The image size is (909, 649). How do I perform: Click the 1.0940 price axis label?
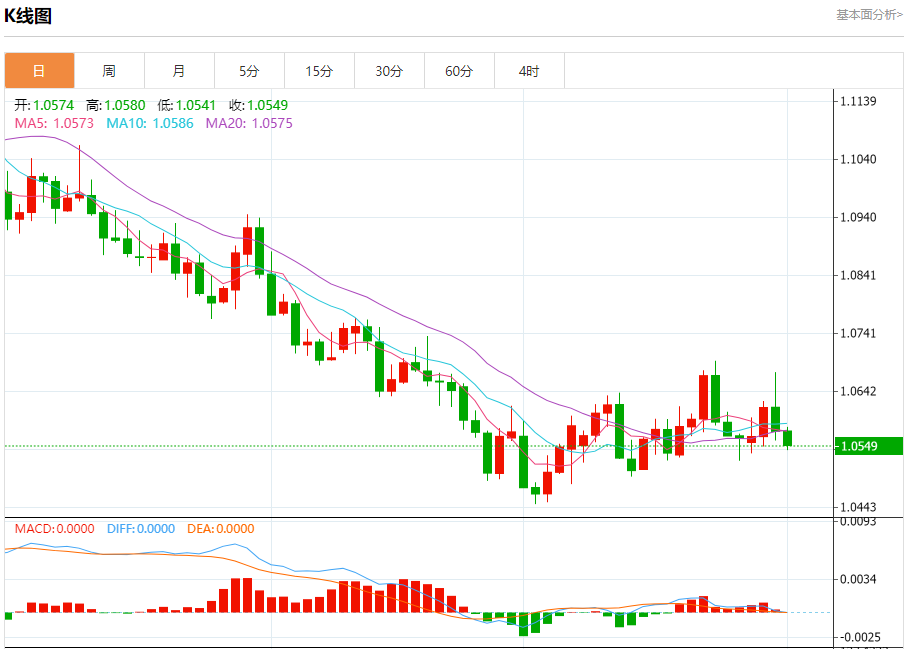(x=858, y=217)
